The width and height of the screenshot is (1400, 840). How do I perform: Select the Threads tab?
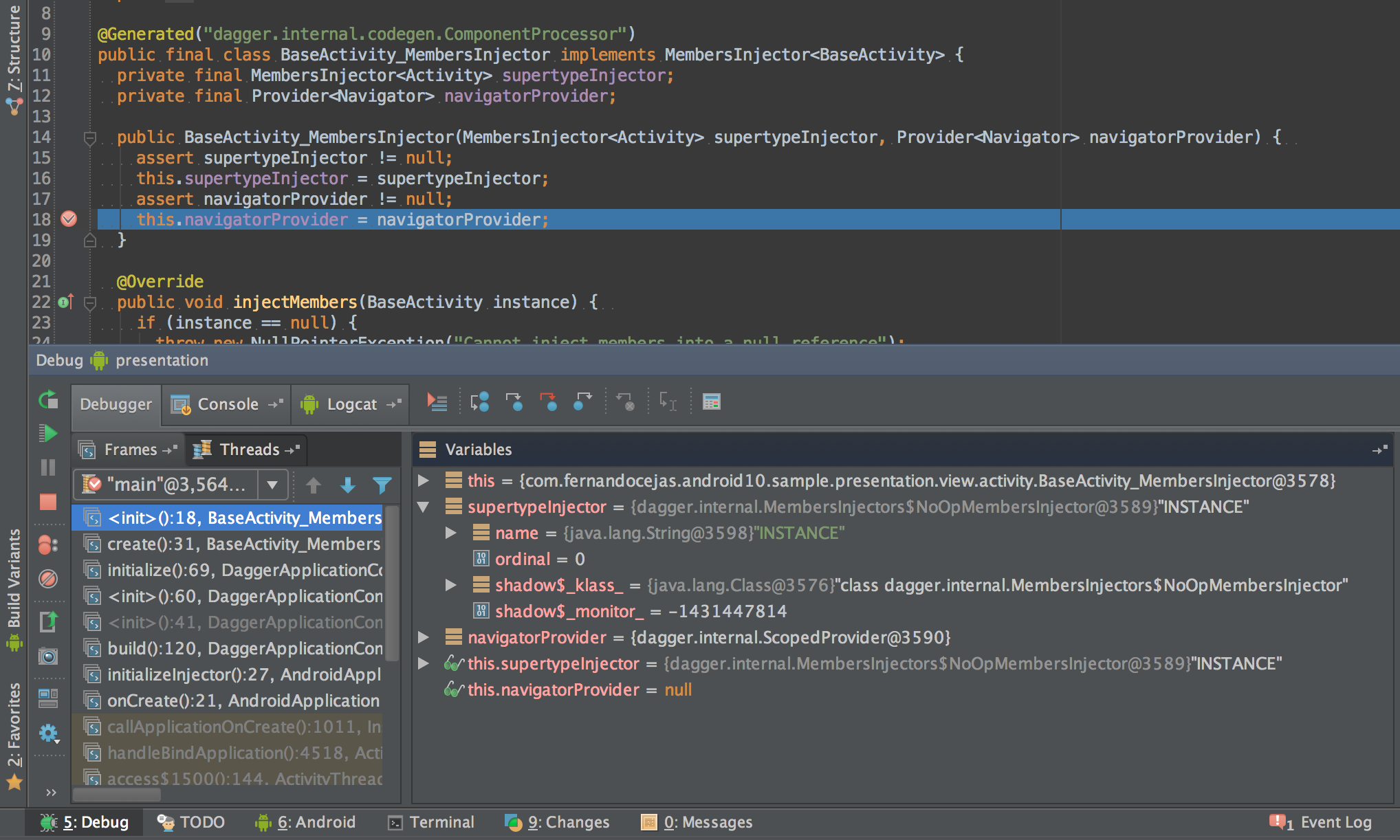pos(247,450)
